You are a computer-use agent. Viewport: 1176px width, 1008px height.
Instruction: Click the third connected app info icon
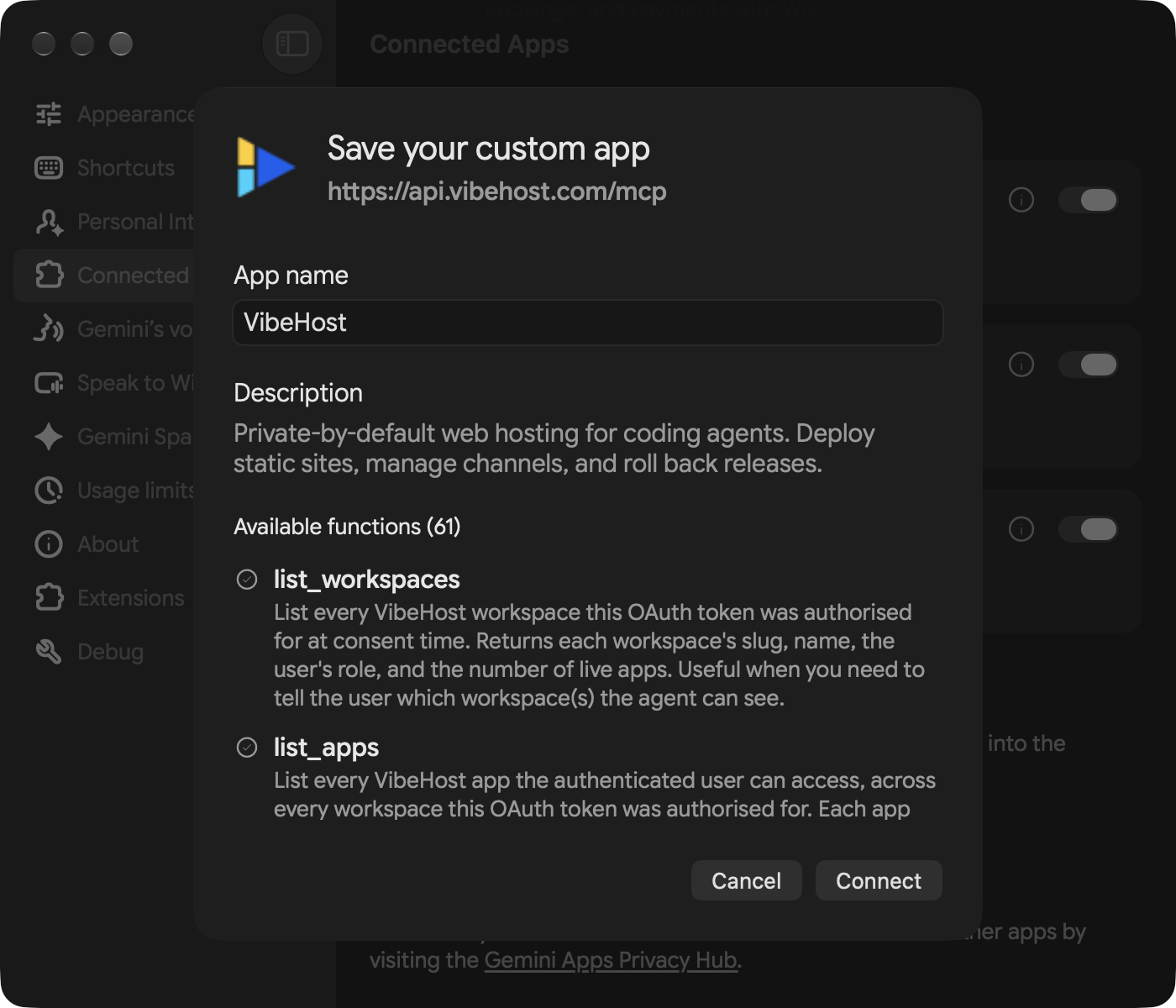[x=1021, y=529]
